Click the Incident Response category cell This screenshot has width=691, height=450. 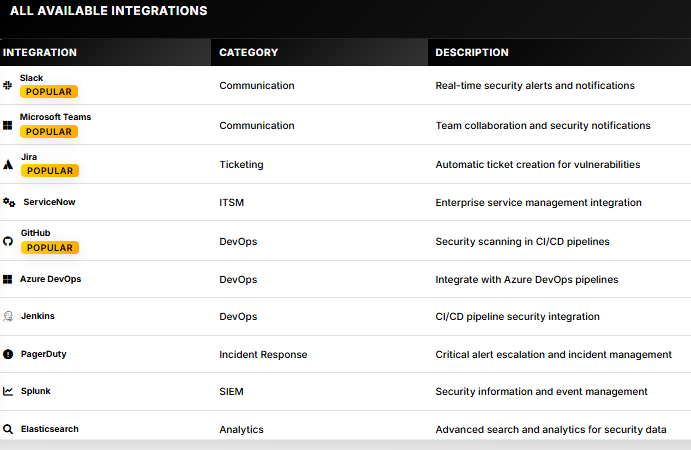point(263,354)
